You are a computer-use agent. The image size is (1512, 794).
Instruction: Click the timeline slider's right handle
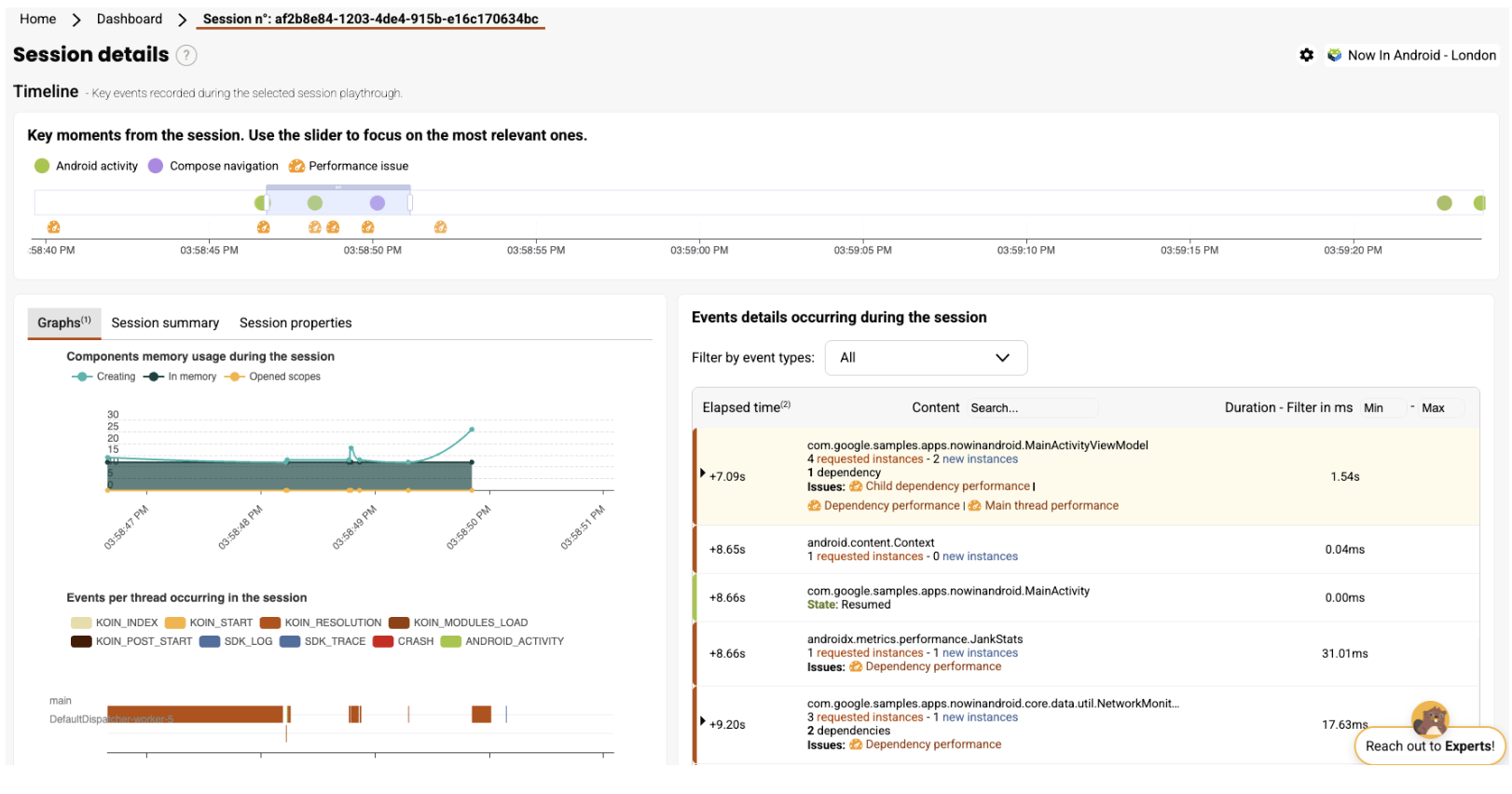click(x=410, y=201)
